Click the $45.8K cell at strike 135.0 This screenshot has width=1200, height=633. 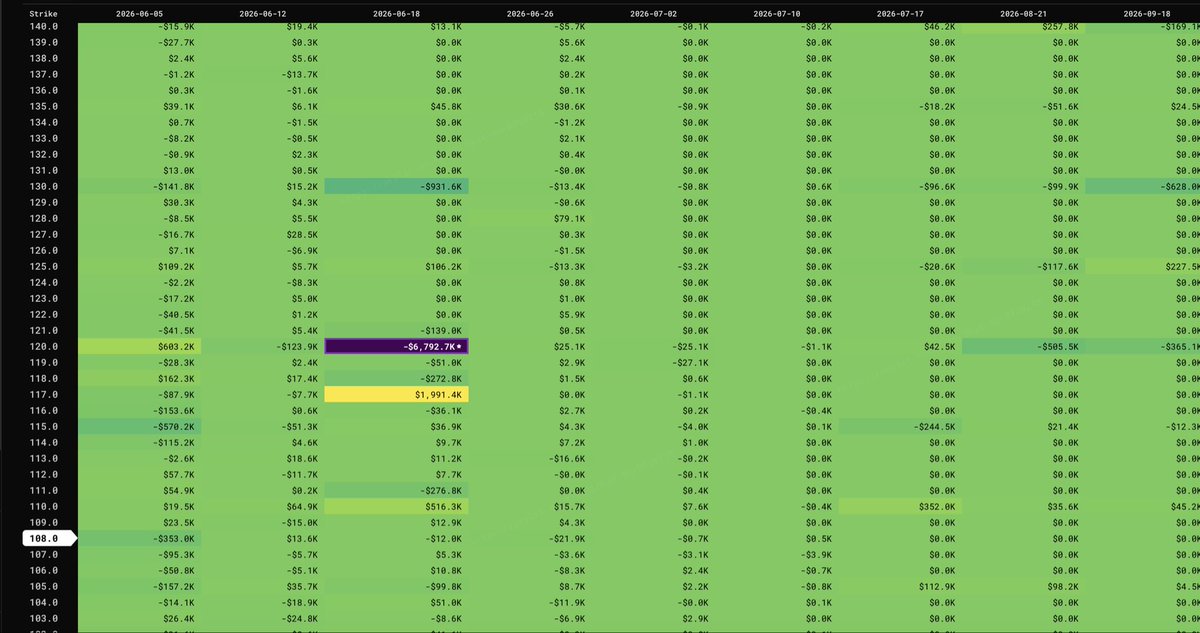[x=397, y=106]
